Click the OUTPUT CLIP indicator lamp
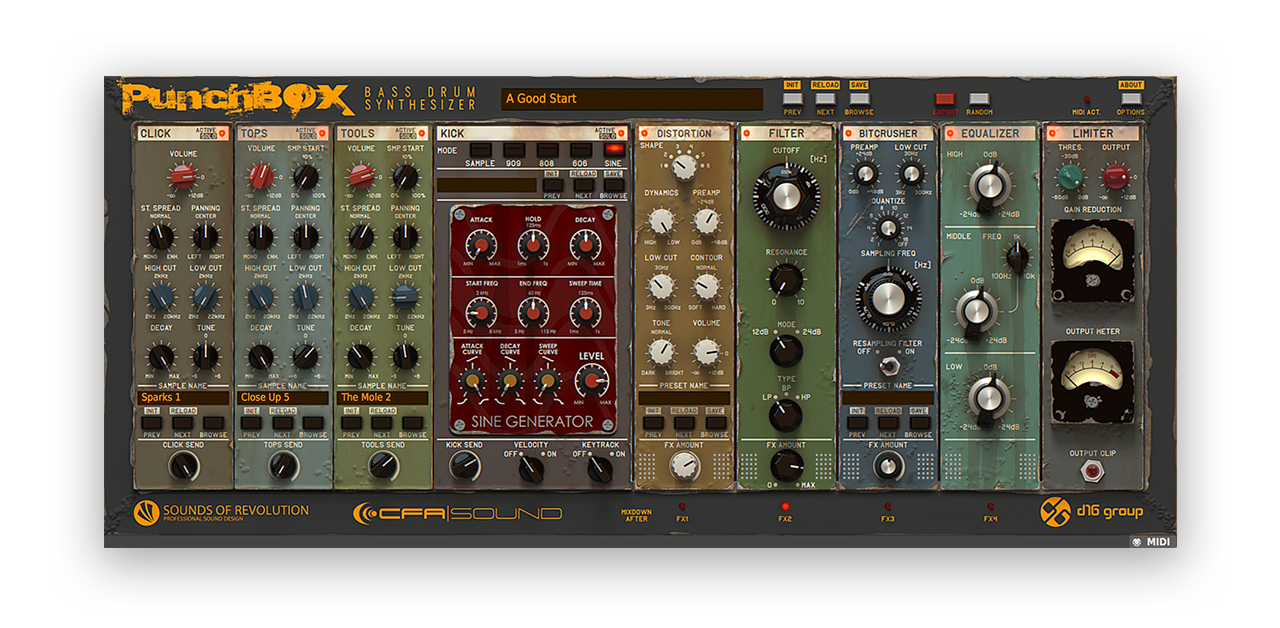 pos(1091,470)
